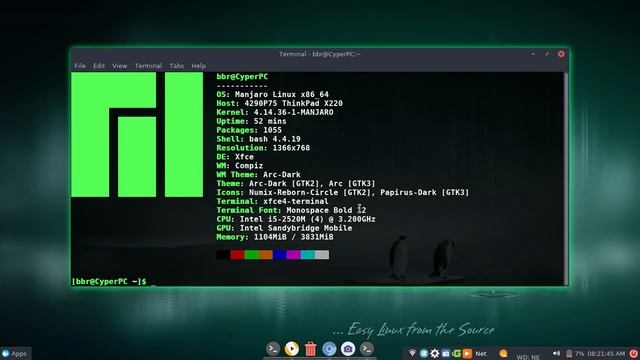Click the GPU: Intel Sandybridge Mobile line
Image resolution: width=640 pixels, height=360 pixels.
(x=284, y=228)
